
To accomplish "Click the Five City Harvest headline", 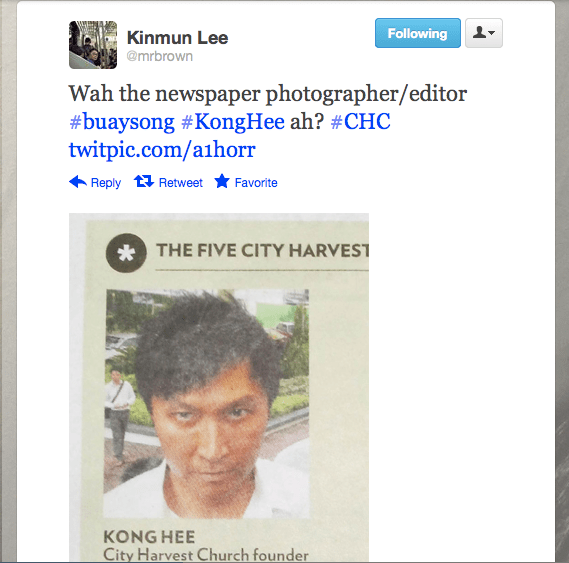I will click(263, 250).
